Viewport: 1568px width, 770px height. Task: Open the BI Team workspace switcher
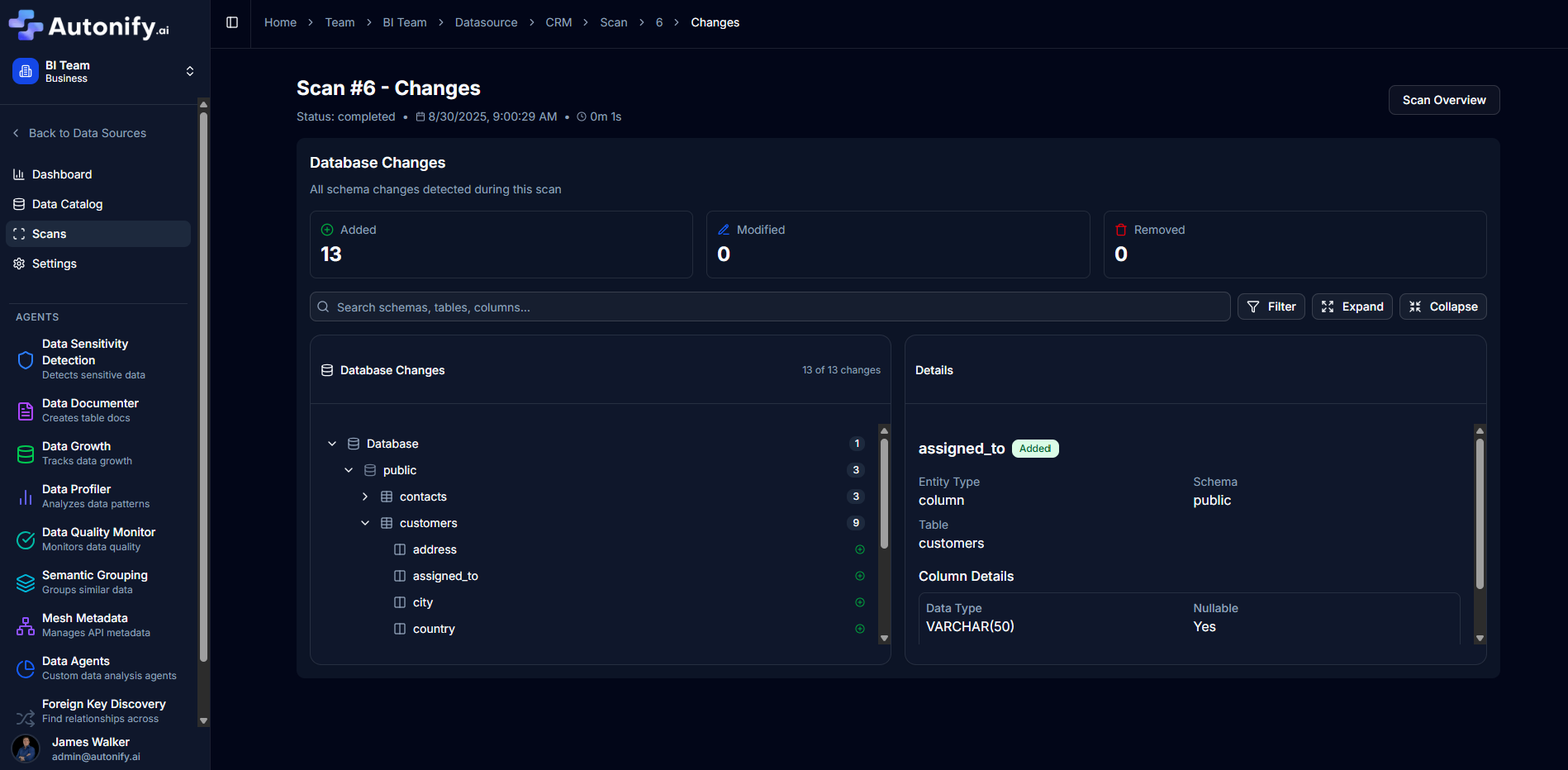[x=104, y=71]
